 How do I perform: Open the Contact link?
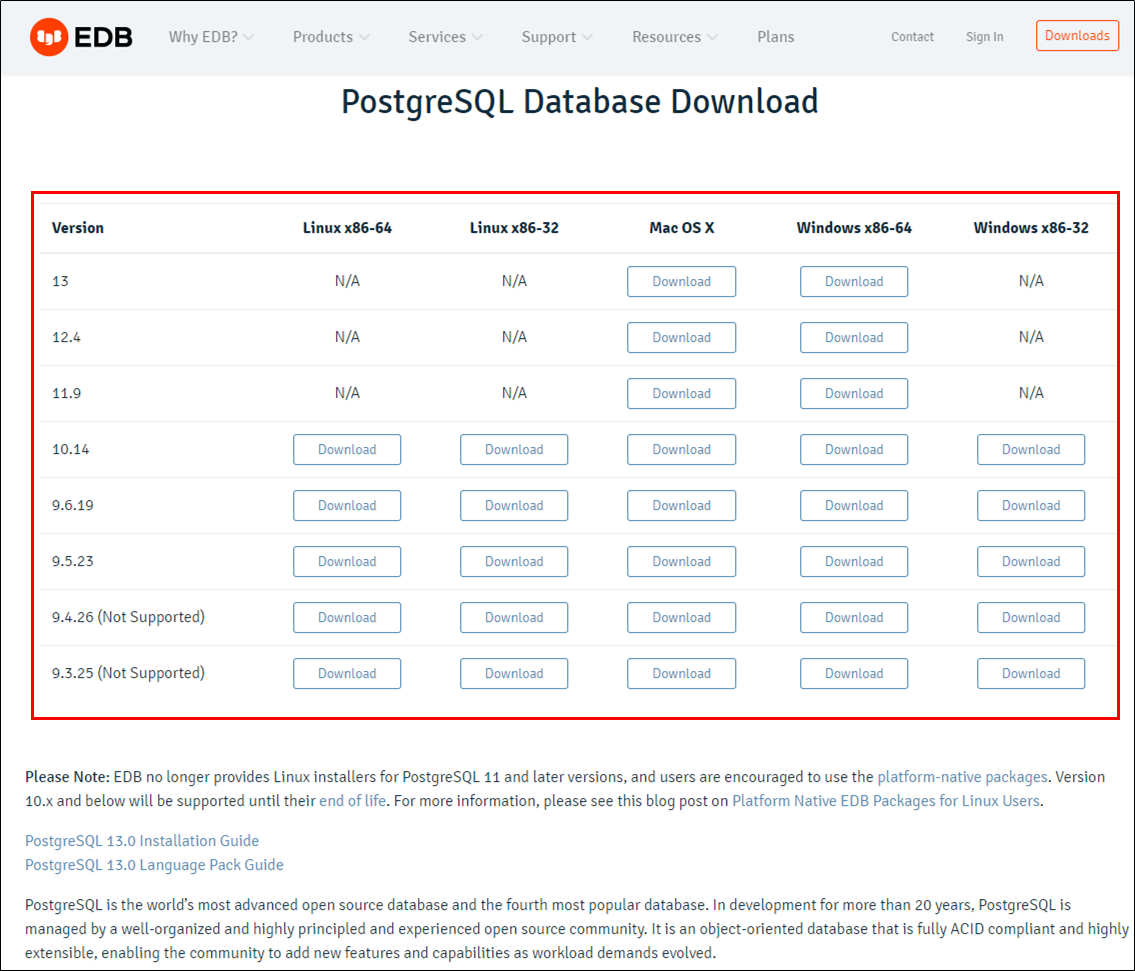click(x=912, y=37)
